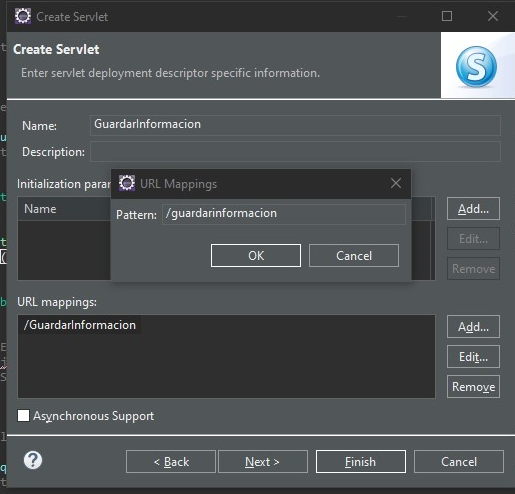Viewport: 515px width, 494px height.
Task: Confirm the URL pattern with OK
Action: [x=256, y=256]
